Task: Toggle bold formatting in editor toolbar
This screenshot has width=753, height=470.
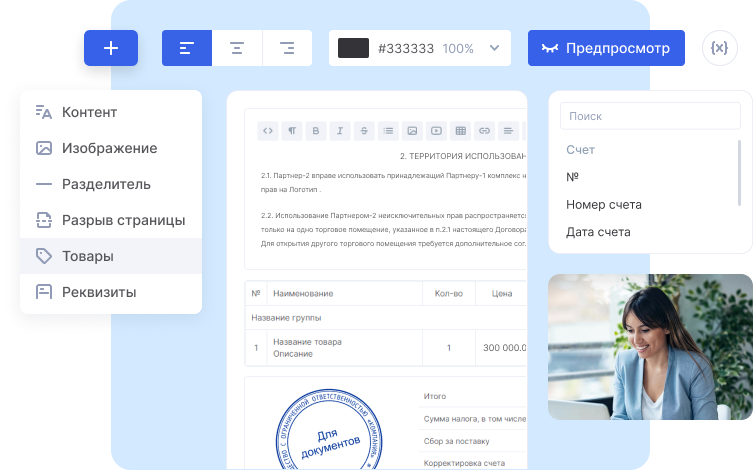Action: 315,131
